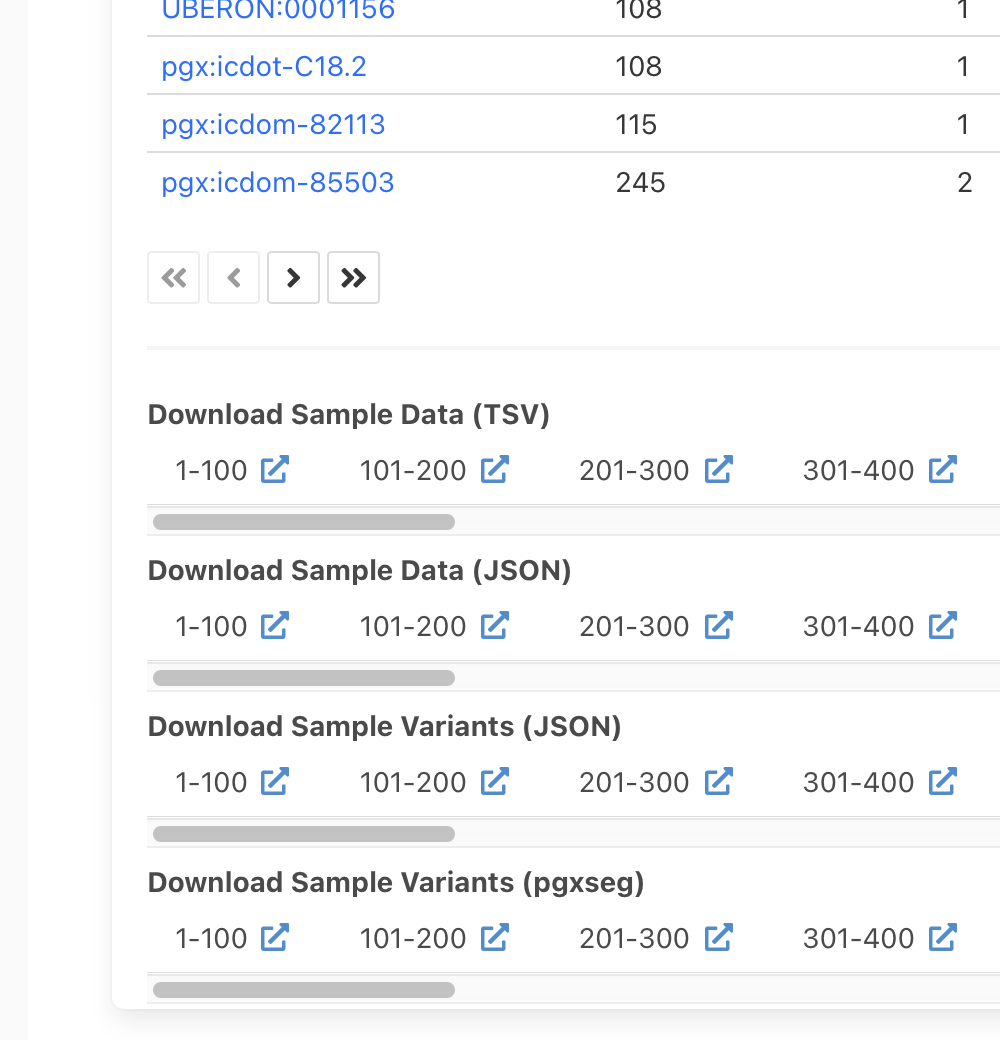Open the UBERON:0001156 link
This screenshot has width=1000, height=1040.
279,10
